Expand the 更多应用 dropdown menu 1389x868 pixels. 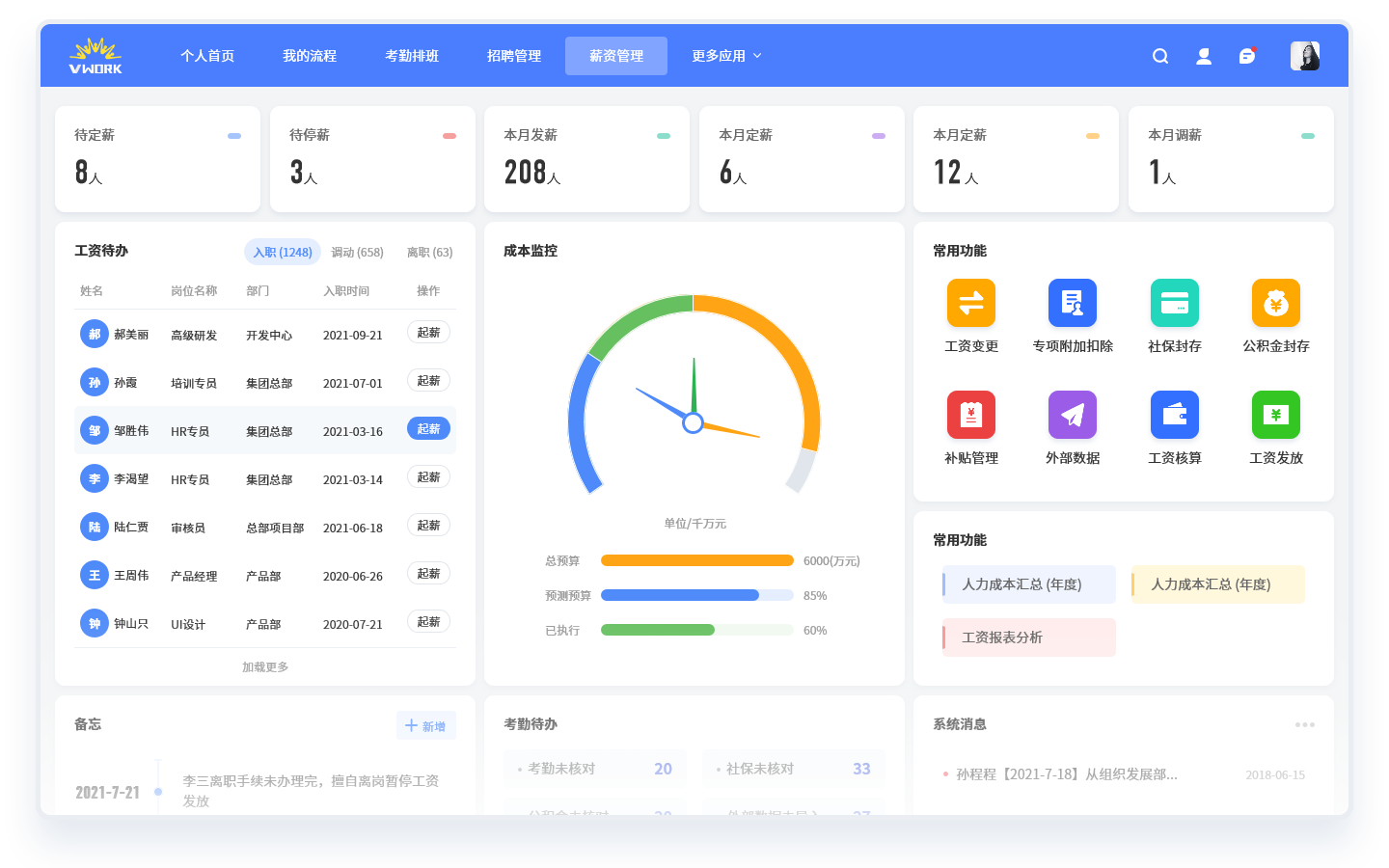coord(726,56)
